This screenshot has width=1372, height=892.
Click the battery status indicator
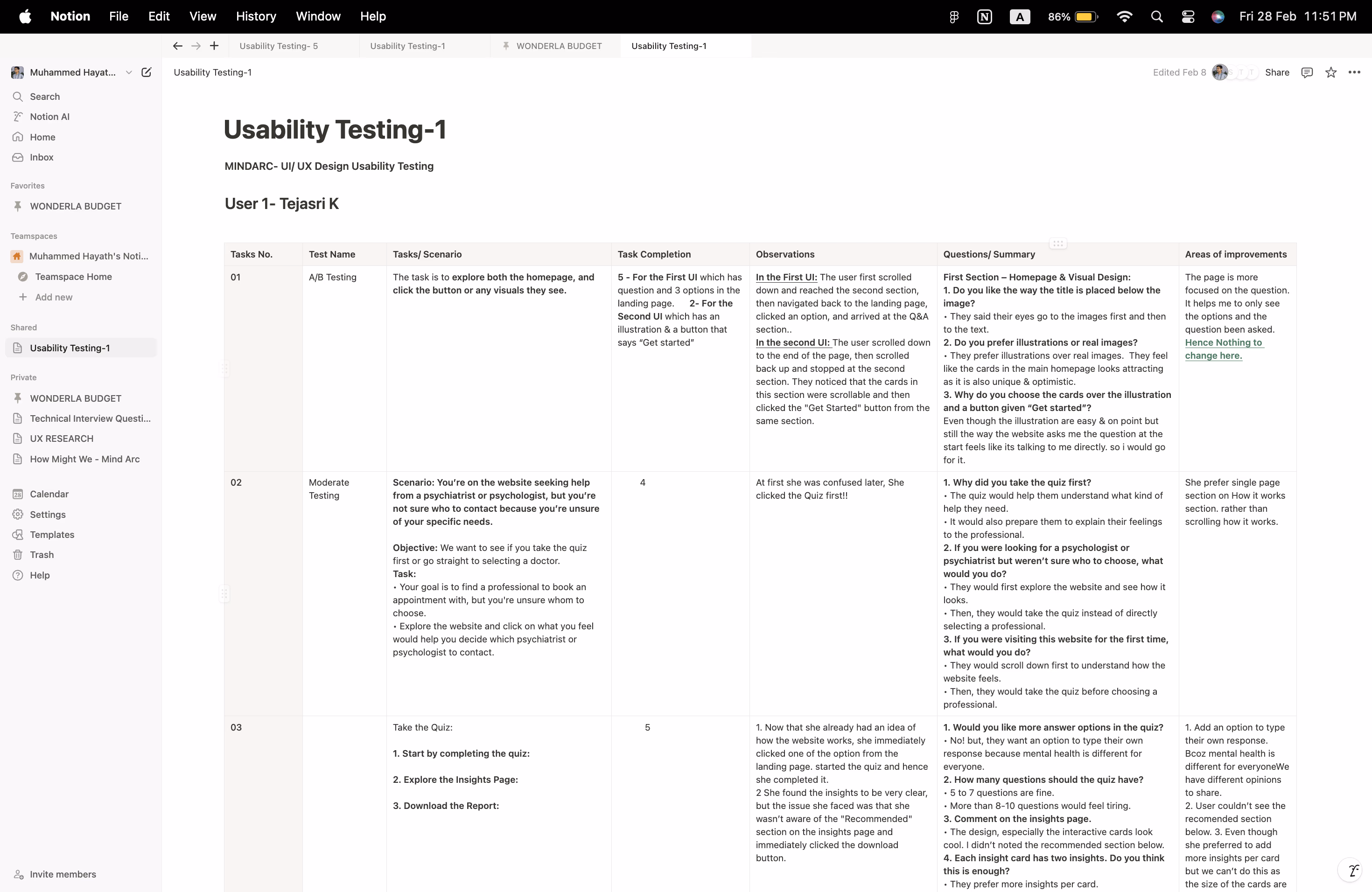pyautogui.click(x=1073, y=17)
